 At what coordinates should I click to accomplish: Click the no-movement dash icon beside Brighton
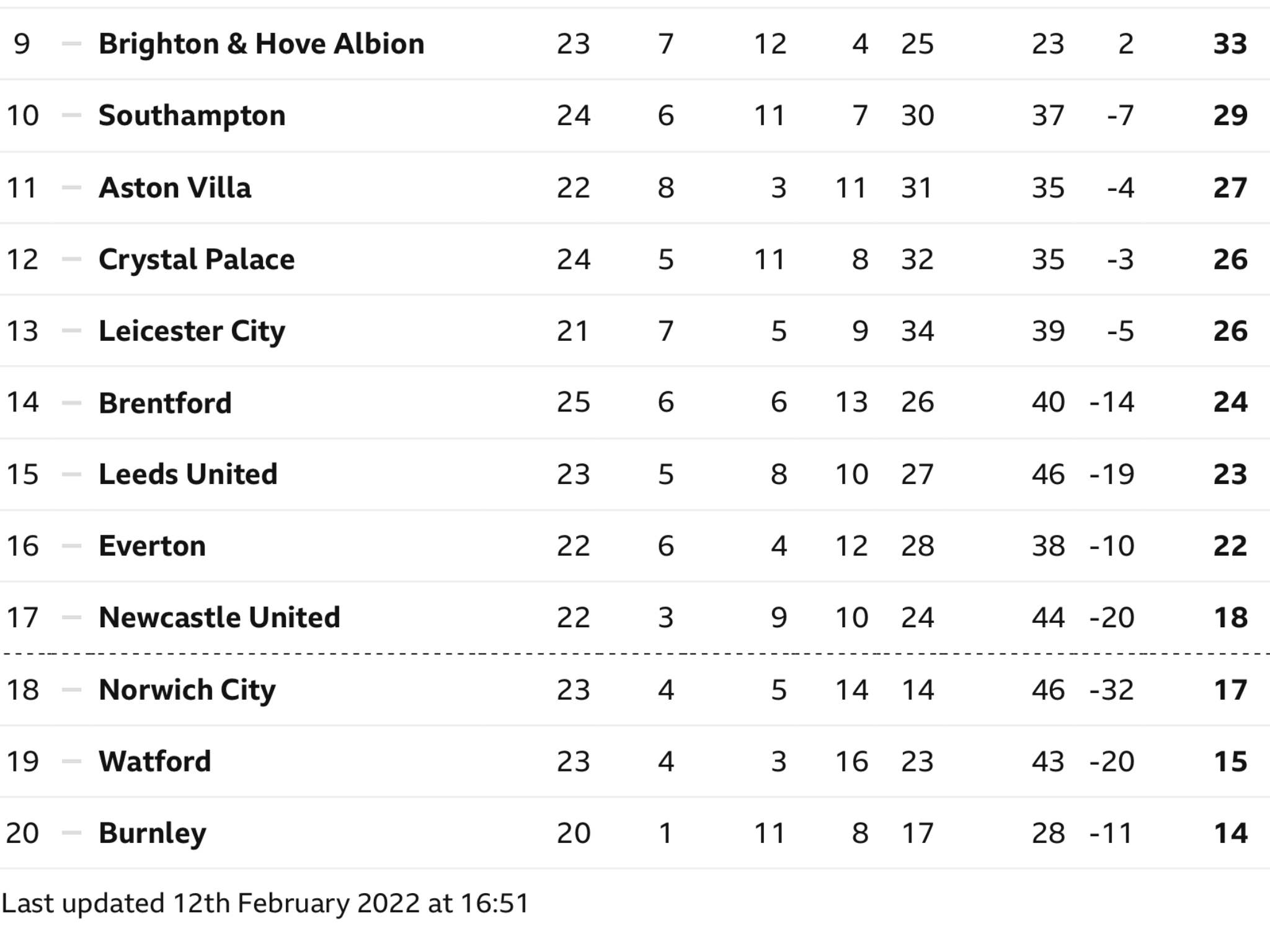[72, 44]
